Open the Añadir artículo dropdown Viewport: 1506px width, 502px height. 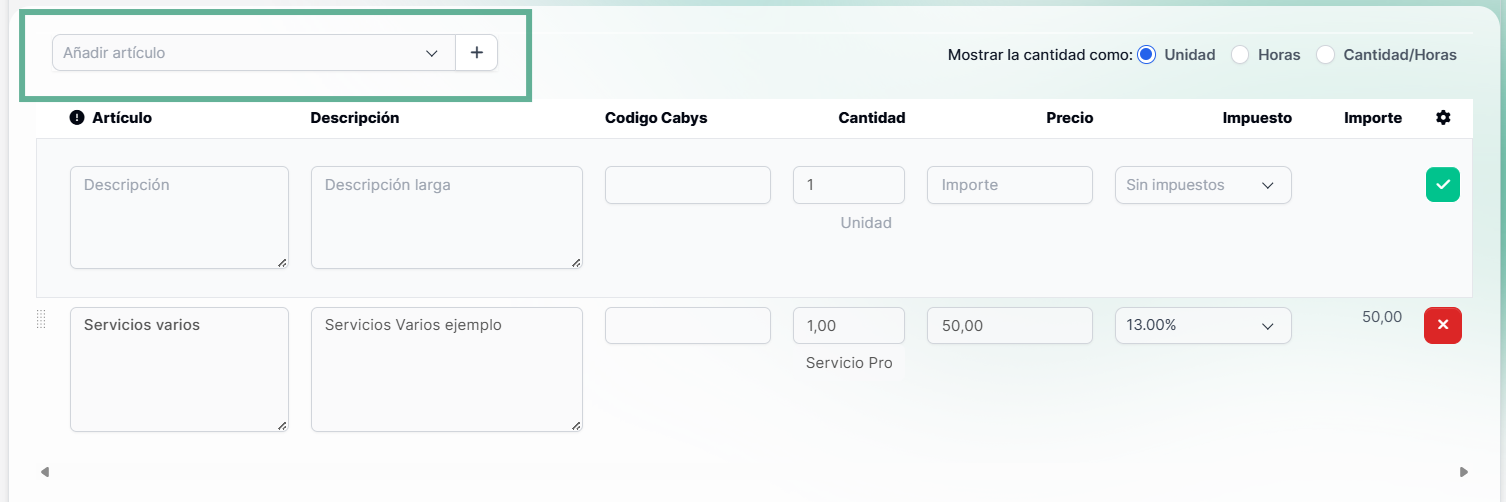[254, 53]
